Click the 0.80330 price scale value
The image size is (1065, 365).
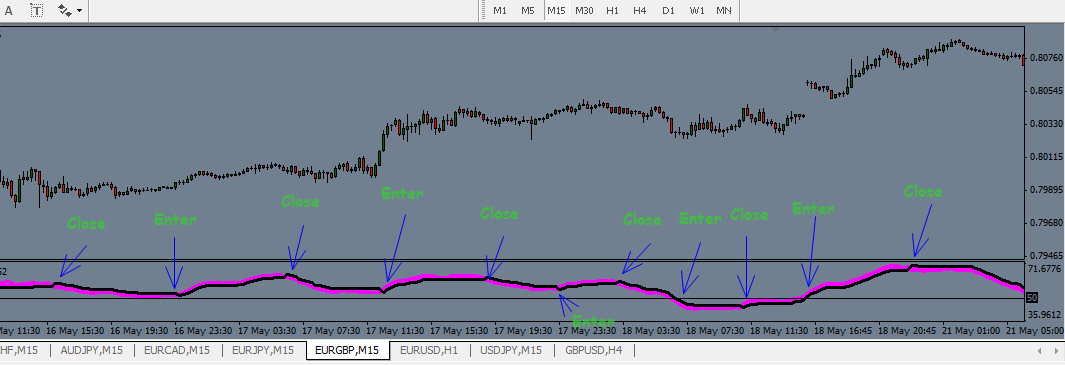click(x=1046, y=123)
